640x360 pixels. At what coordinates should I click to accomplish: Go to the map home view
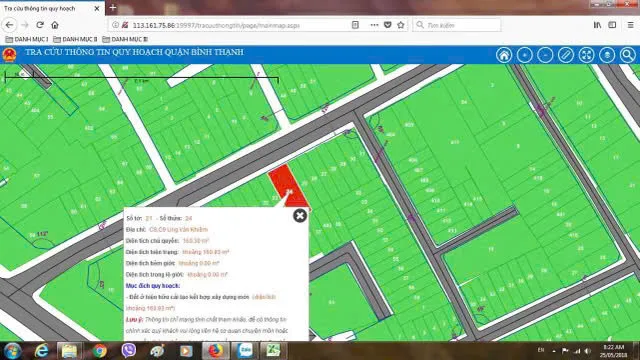[x=504, y=55]
